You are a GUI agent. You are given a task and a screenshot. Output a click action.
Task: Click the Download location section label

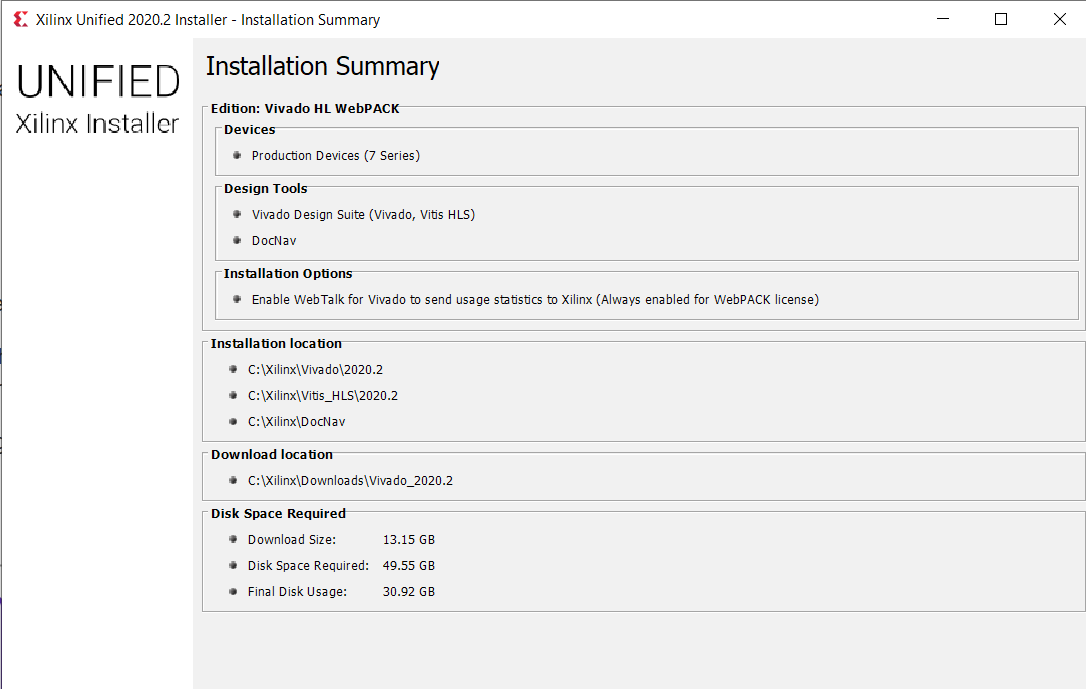[272, 455]
